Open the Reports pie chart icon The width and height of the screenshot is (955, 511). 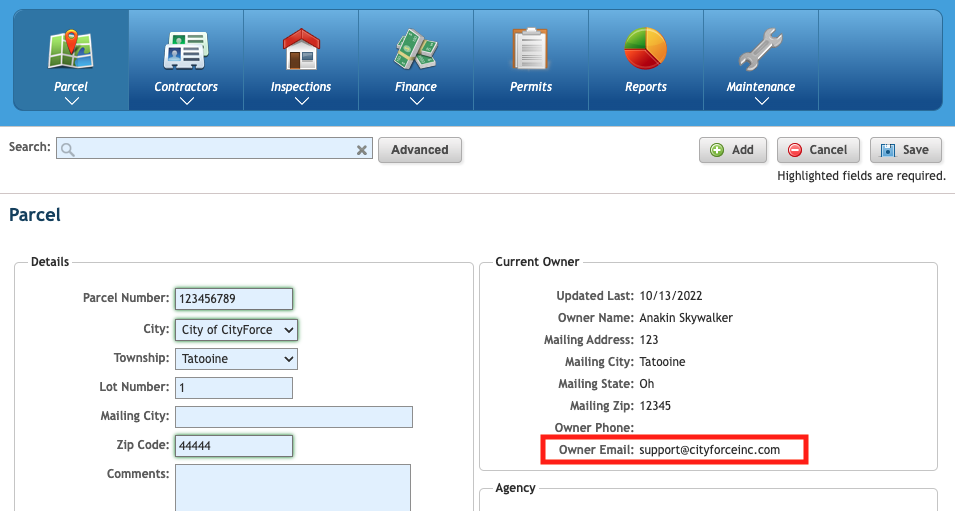pyautogui.click(x=646, y=49)
